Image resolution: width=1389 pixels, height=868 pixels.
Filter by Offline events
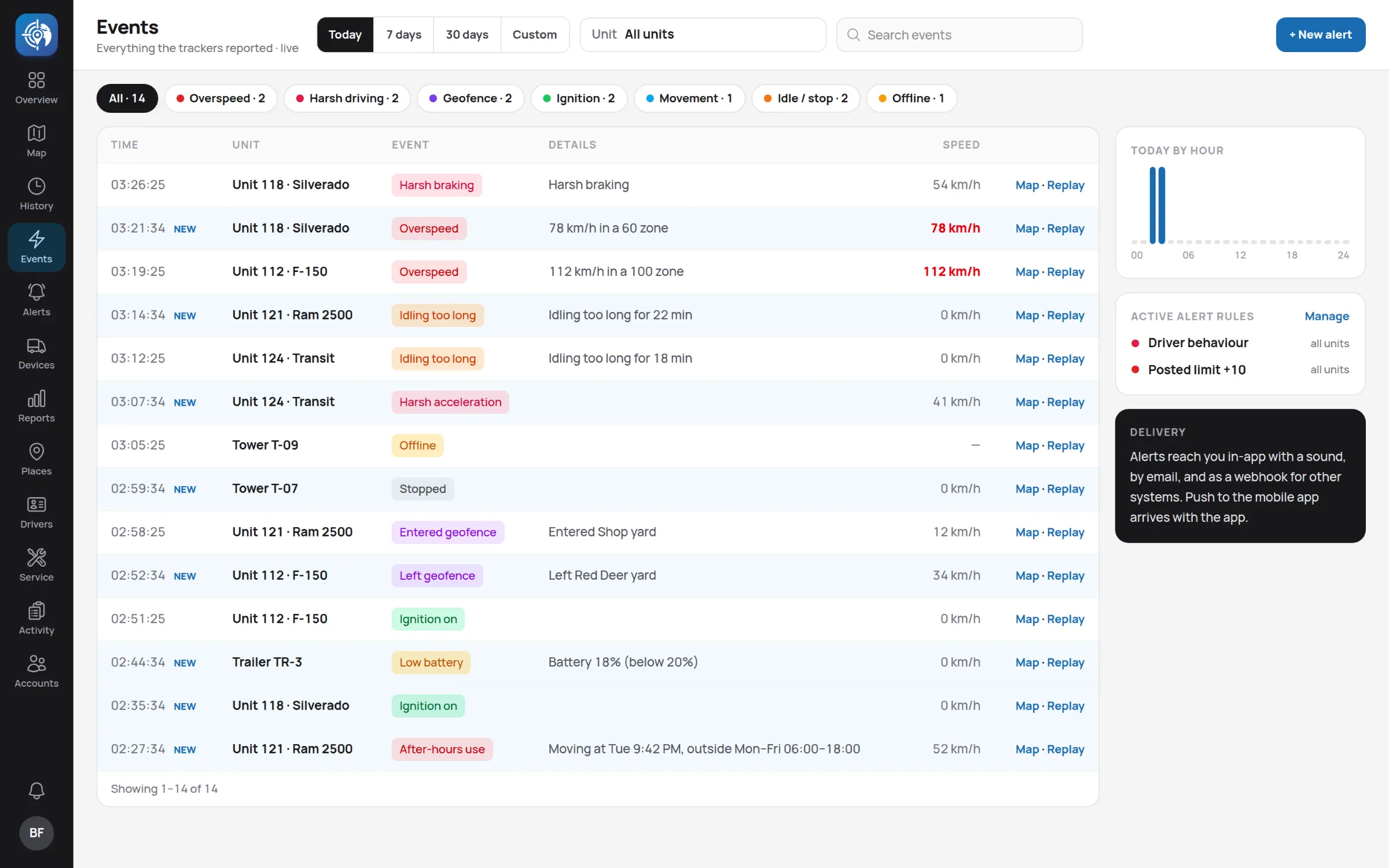(912, 98)
